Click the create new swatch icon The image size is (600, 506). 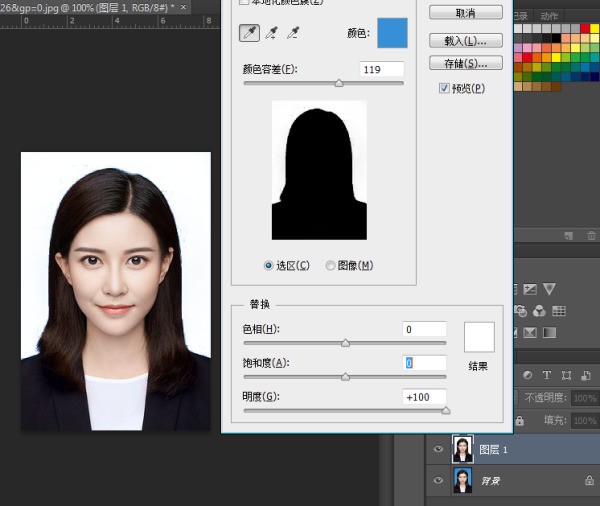(568, 235)
